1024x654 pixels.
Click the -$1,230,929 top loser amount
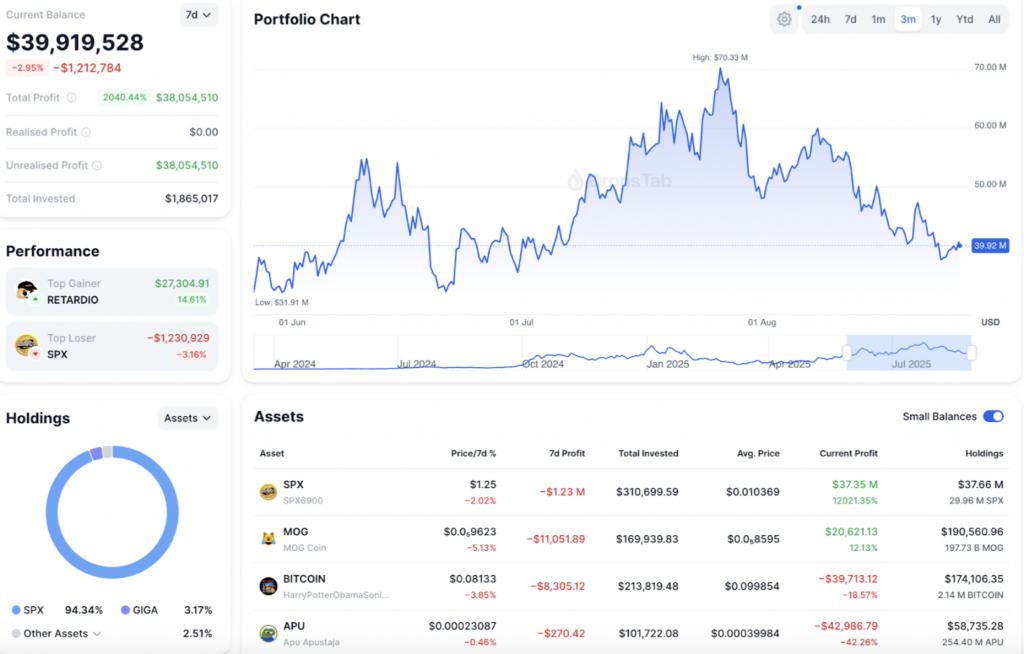pos(178,338)
